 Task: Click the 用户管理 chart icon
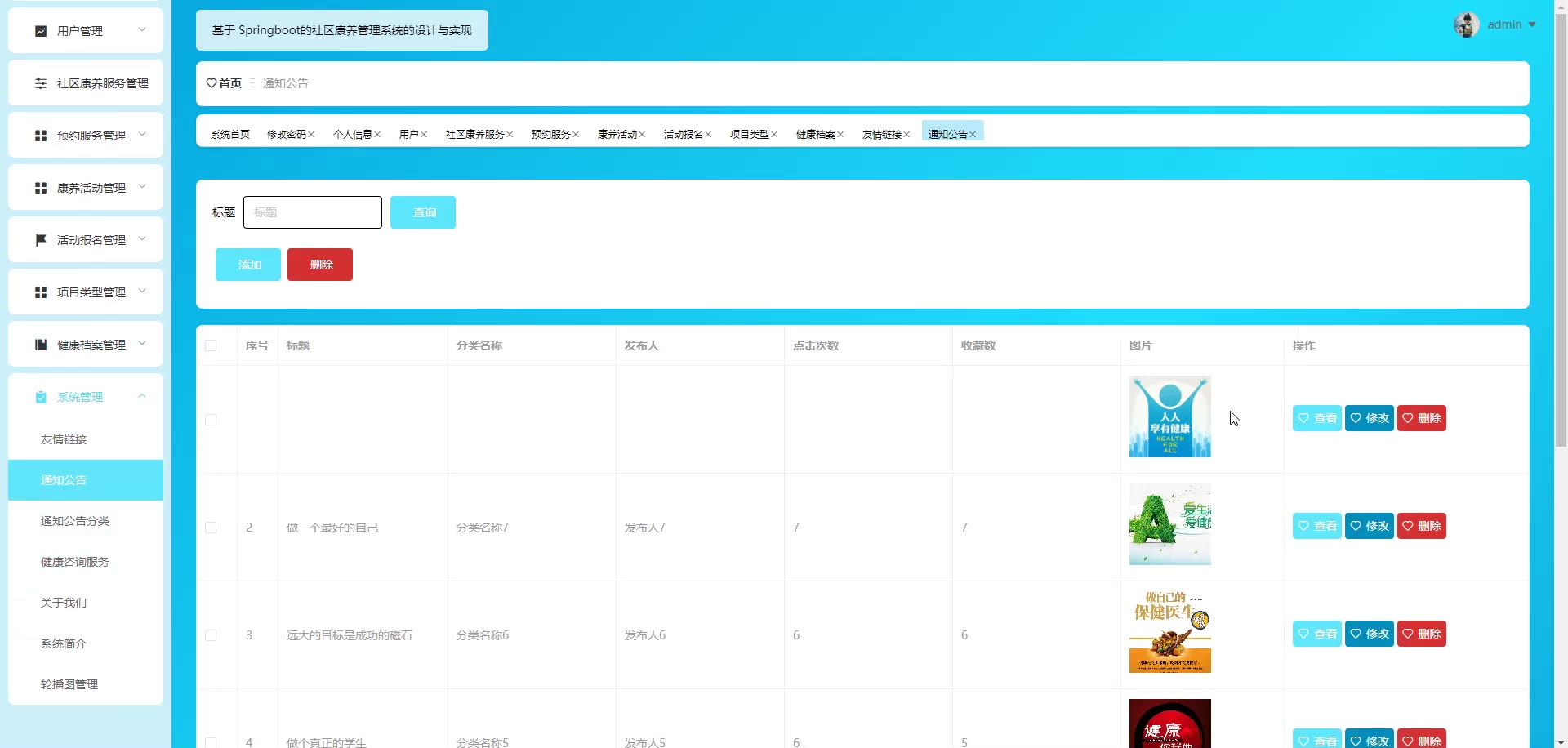tap(41, 31)
